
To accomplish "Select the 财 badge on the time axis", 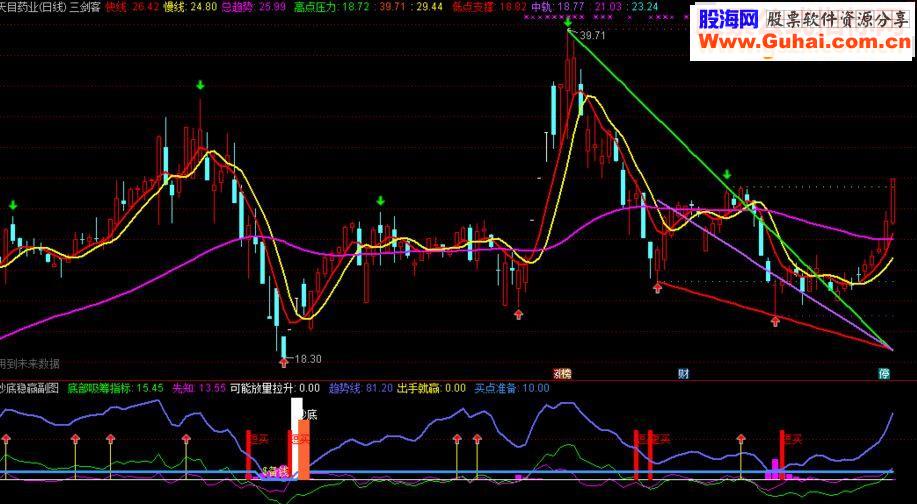I will pyautogui.click(x=682, y=374).
